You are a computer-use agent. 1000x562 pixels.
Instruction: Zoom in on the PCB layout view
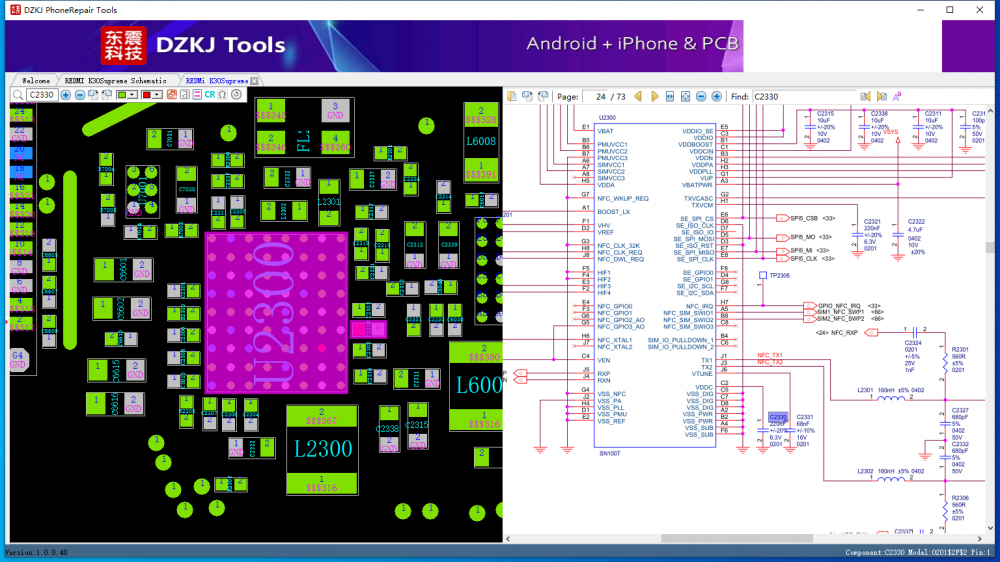(x=65, y=95)
